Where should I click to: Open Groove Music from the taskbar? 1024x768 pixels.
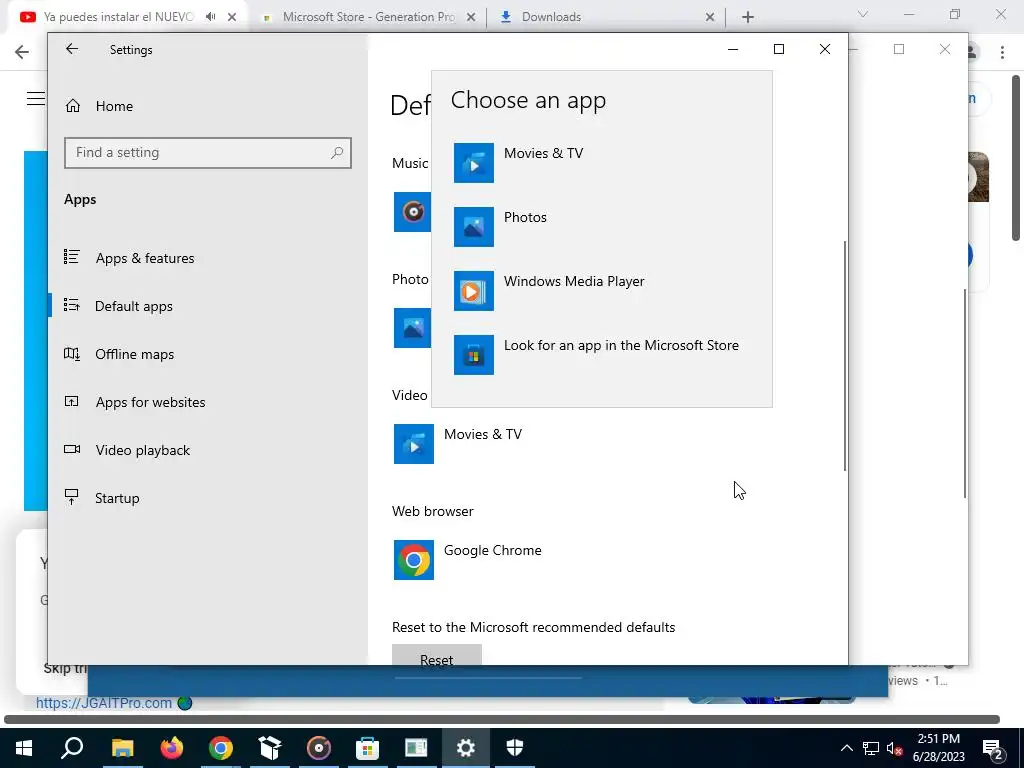pyautogui.click(x=319, y=748)
